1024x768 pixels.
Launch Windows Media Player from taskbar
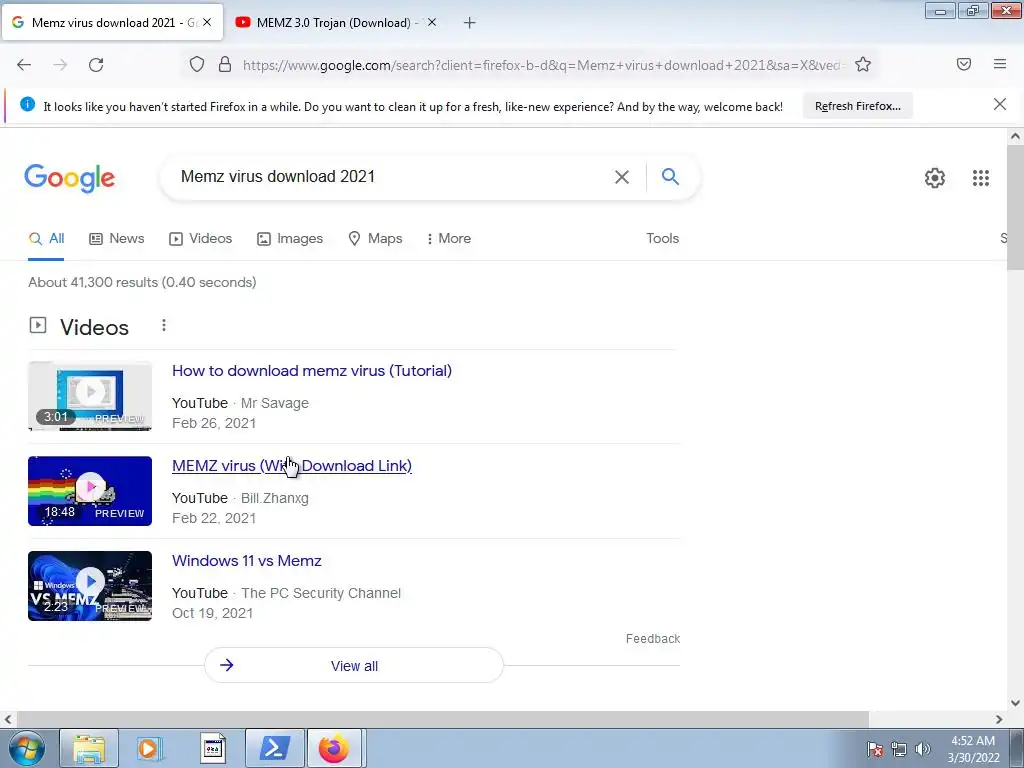coord(150,748)
